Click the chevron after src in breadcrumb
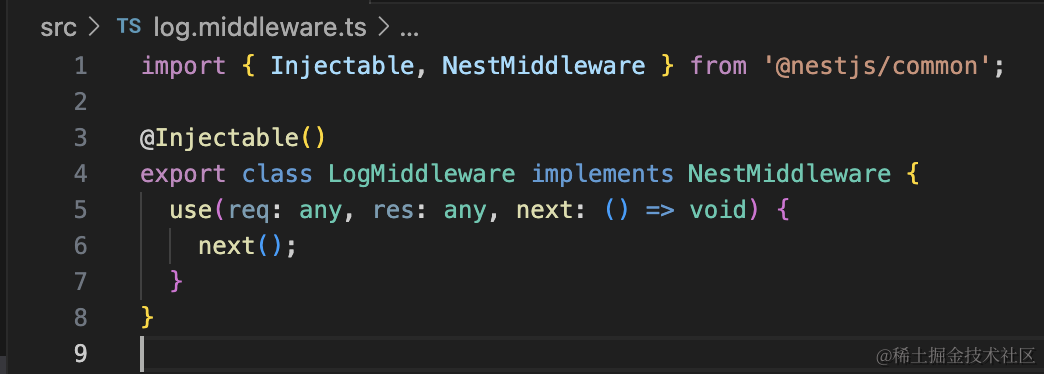The image size is (1044, 374). pos(94,27)
